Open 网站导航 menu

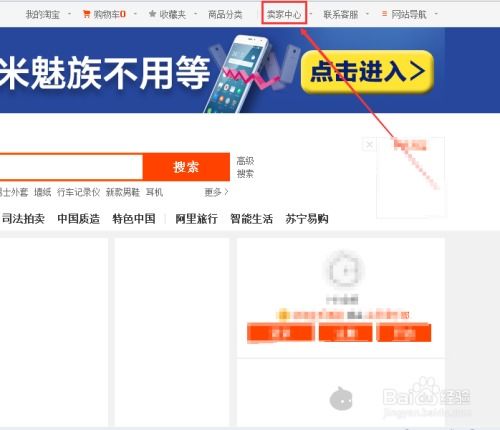click(409, 14)
